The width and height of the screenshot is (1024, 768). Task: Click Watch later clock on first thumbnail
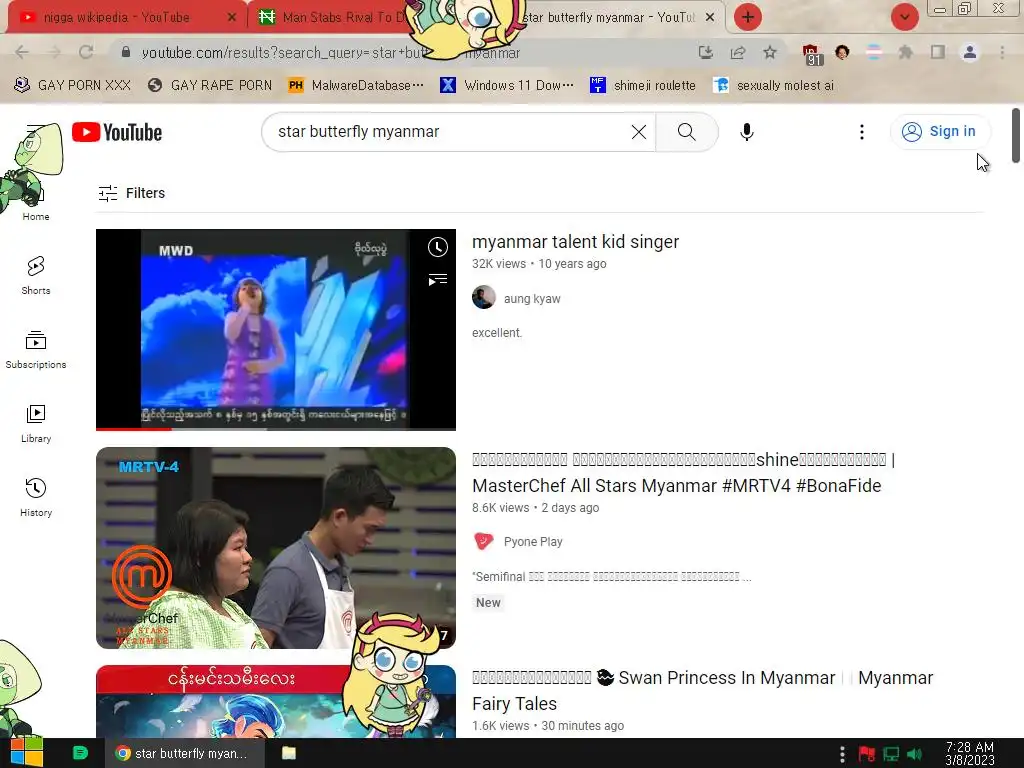[438, 247]
